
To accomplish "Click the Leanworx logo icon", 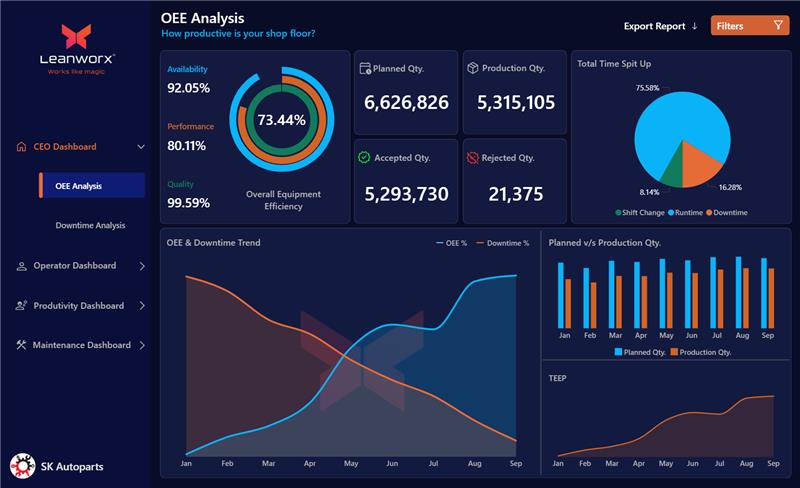I will [76, 37].
